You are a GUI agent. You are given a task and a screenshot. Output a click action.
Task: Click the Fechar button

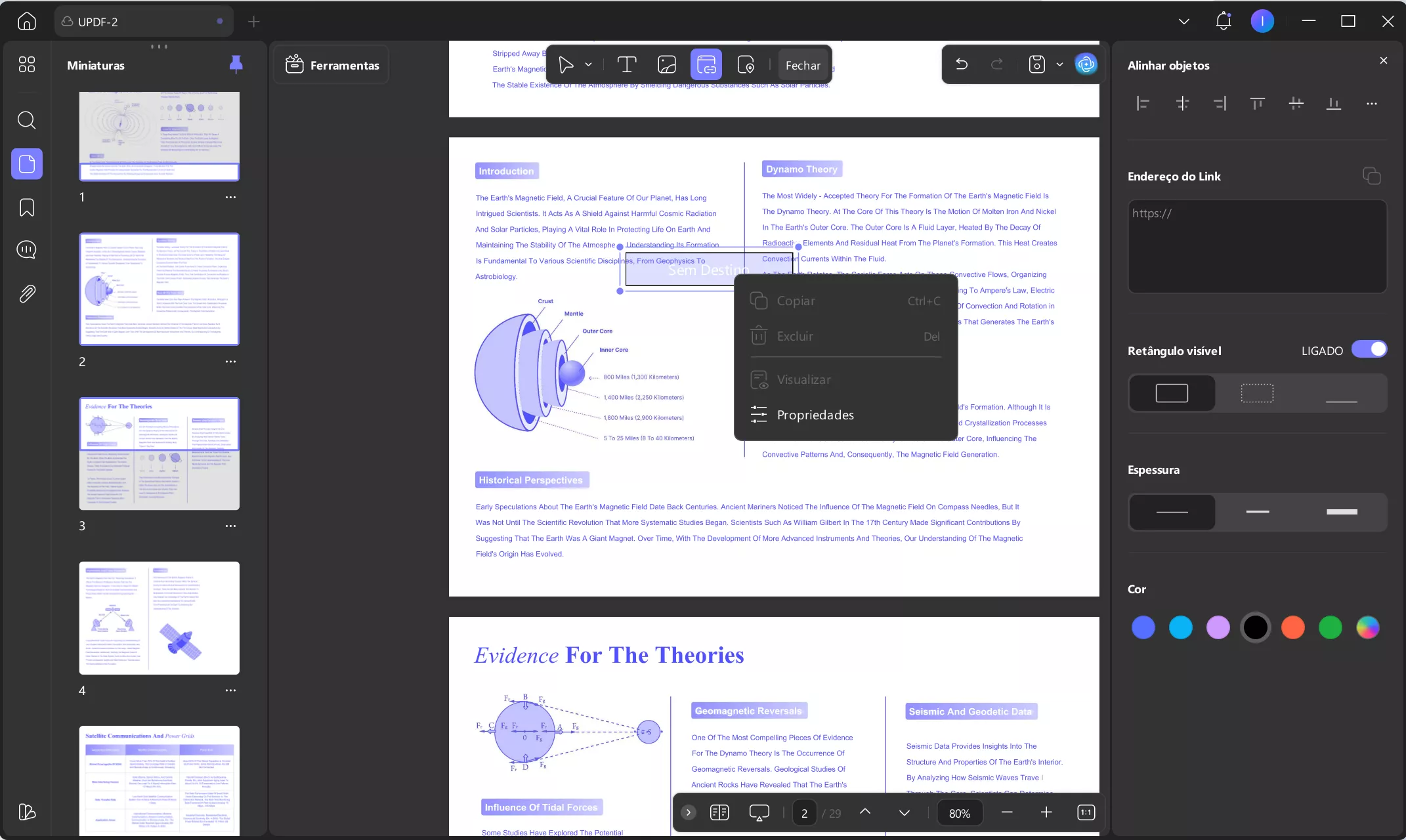(x=803, y=65)
